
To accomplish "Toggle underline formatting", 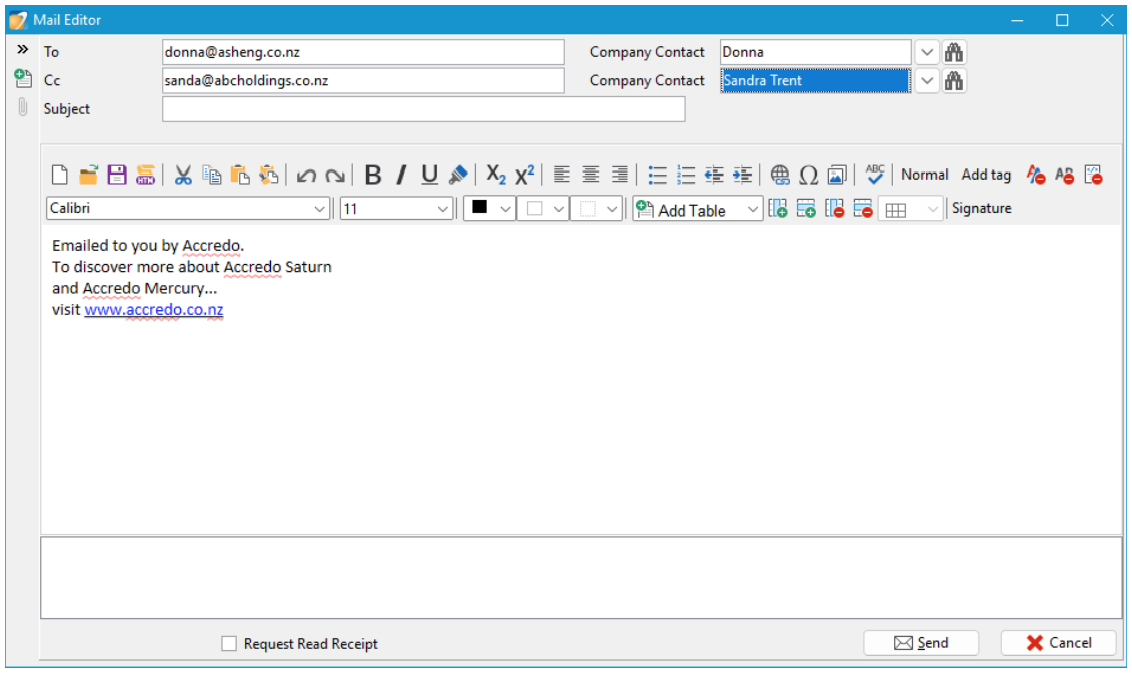I will coord(430,175).
